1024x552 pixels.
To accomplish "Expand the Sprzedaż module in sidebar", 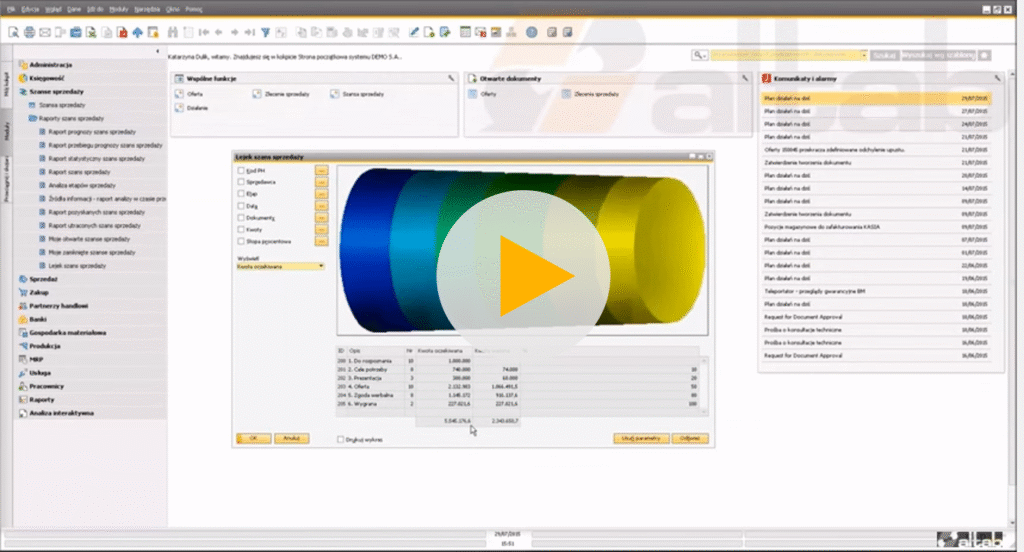I will pyautogui.click(x=43, y=279).
